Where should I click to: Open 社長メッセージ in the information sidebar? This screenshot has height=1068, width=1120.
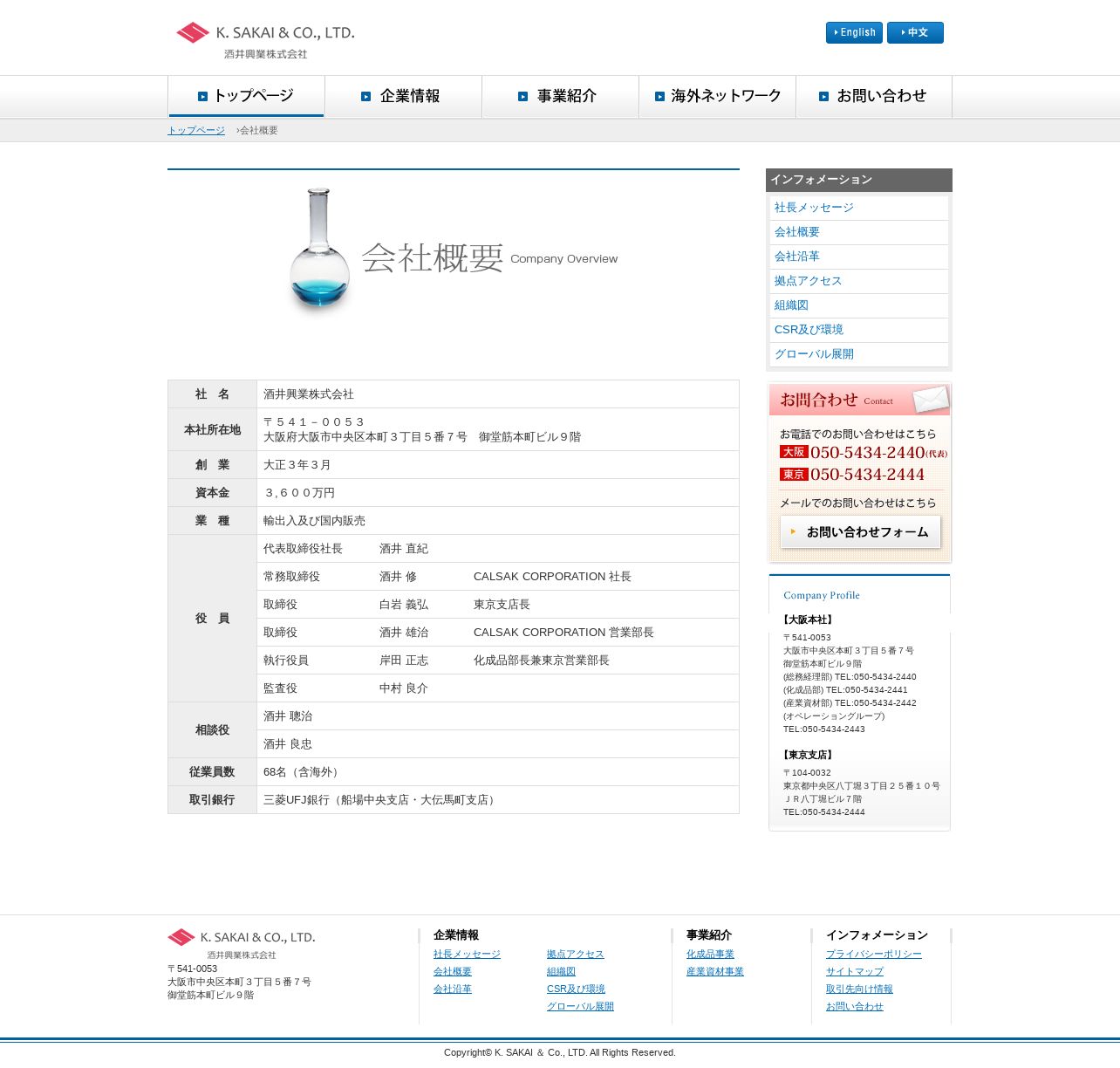[814, 208]
